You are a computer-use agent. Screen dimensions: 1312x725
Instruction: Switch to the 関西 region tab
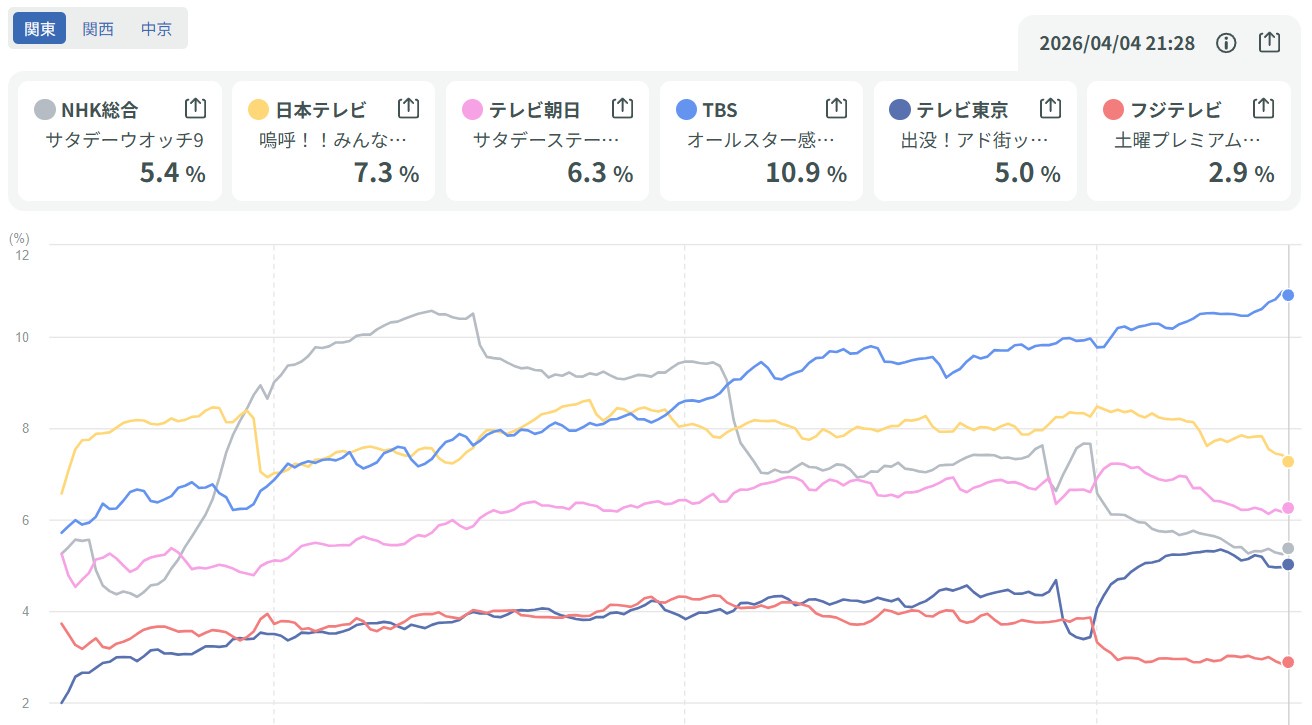pos(98,29)
